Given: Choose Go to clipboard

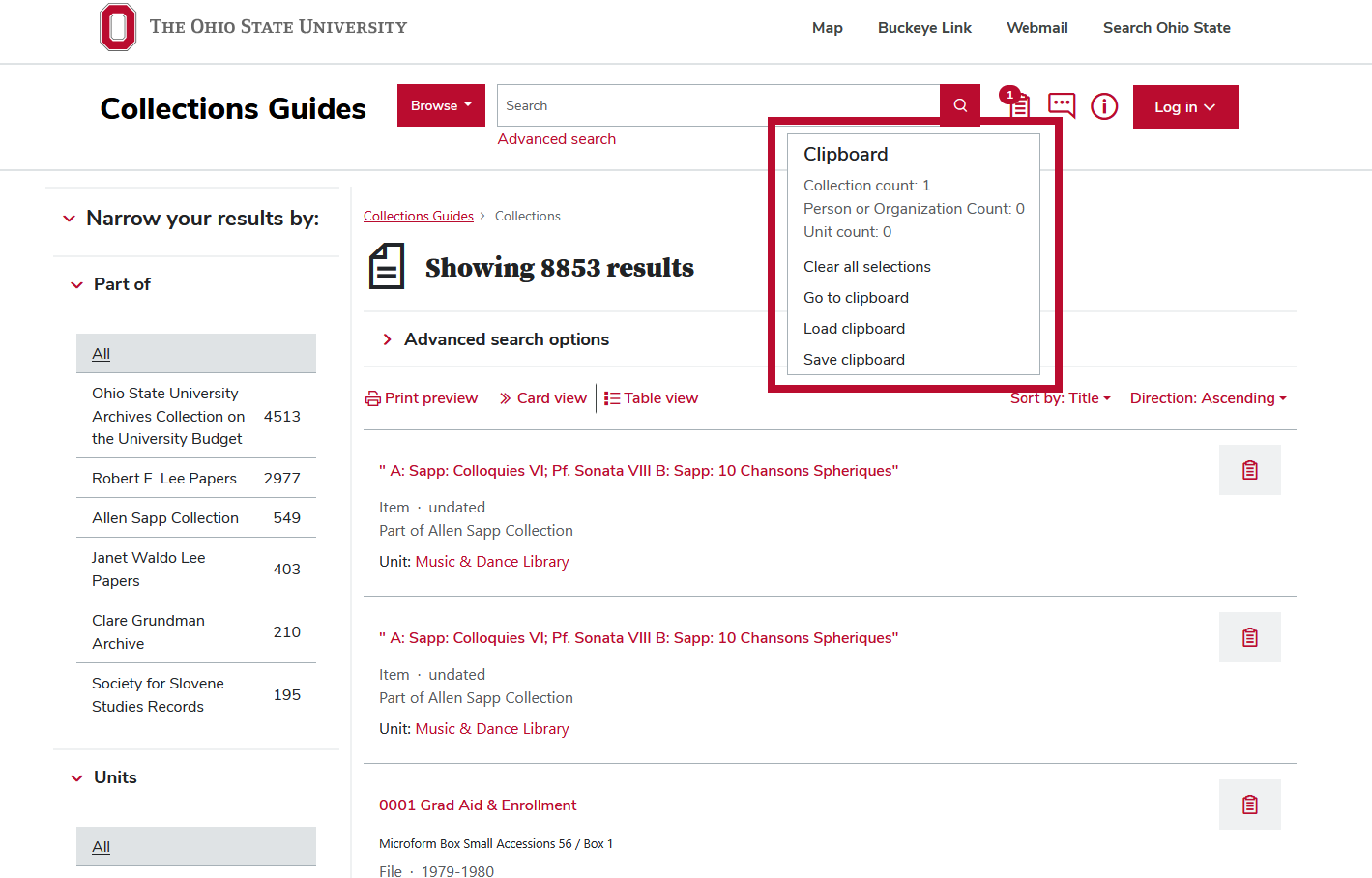Looking at the screenshot, I should [x=857, y=298].
